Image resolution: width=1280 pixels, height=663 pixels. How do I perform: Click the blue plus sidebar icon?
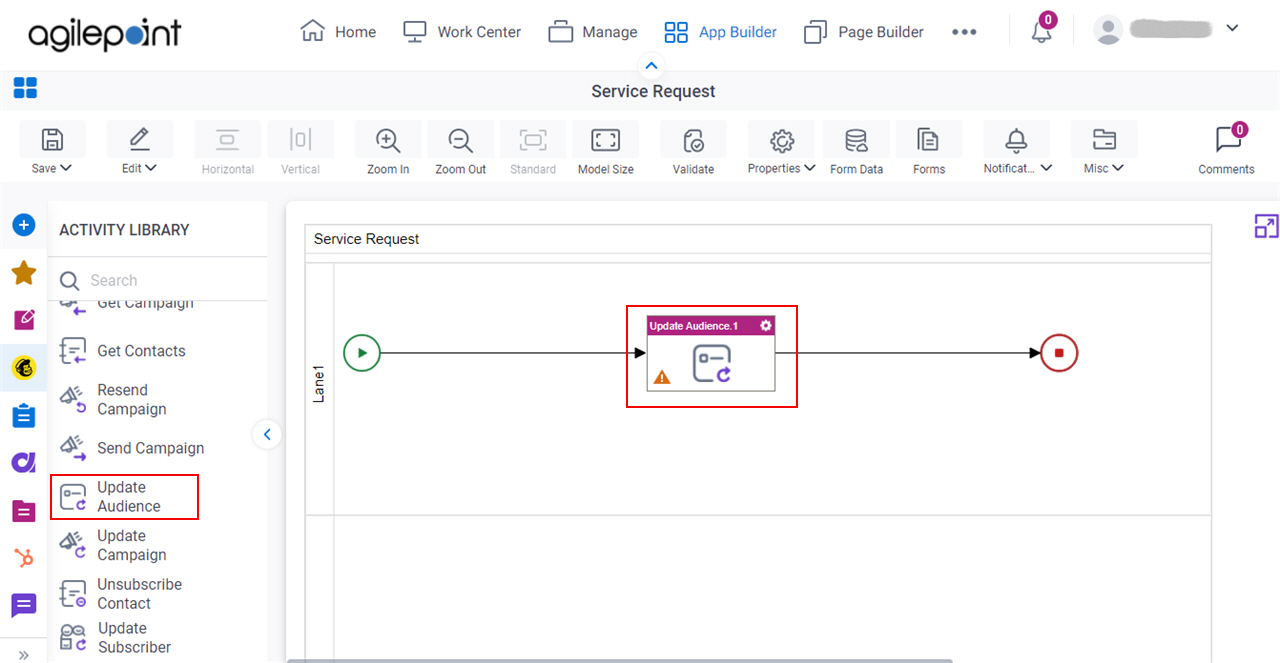click(24, 225)
